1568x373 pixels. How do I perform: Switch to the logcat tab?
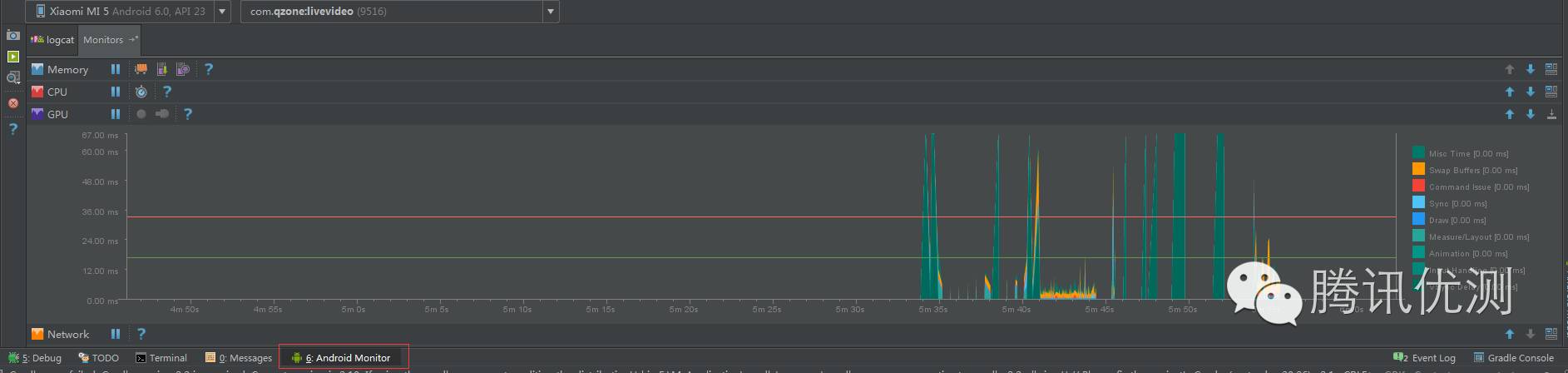click(53, 40)
